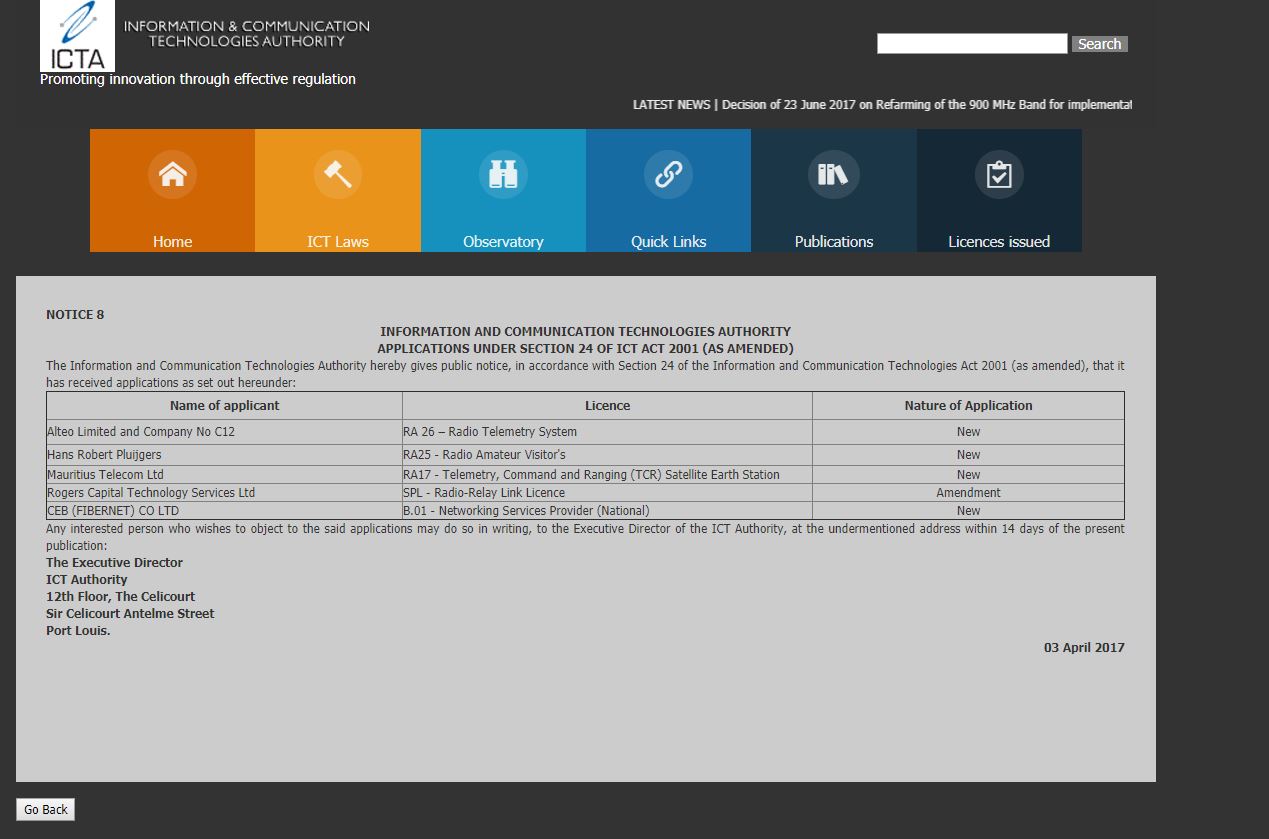The height and width of the screenshot is (839, 1269).
Task: Click the Name of applicant column header
Action: click(x=224, y=405)
